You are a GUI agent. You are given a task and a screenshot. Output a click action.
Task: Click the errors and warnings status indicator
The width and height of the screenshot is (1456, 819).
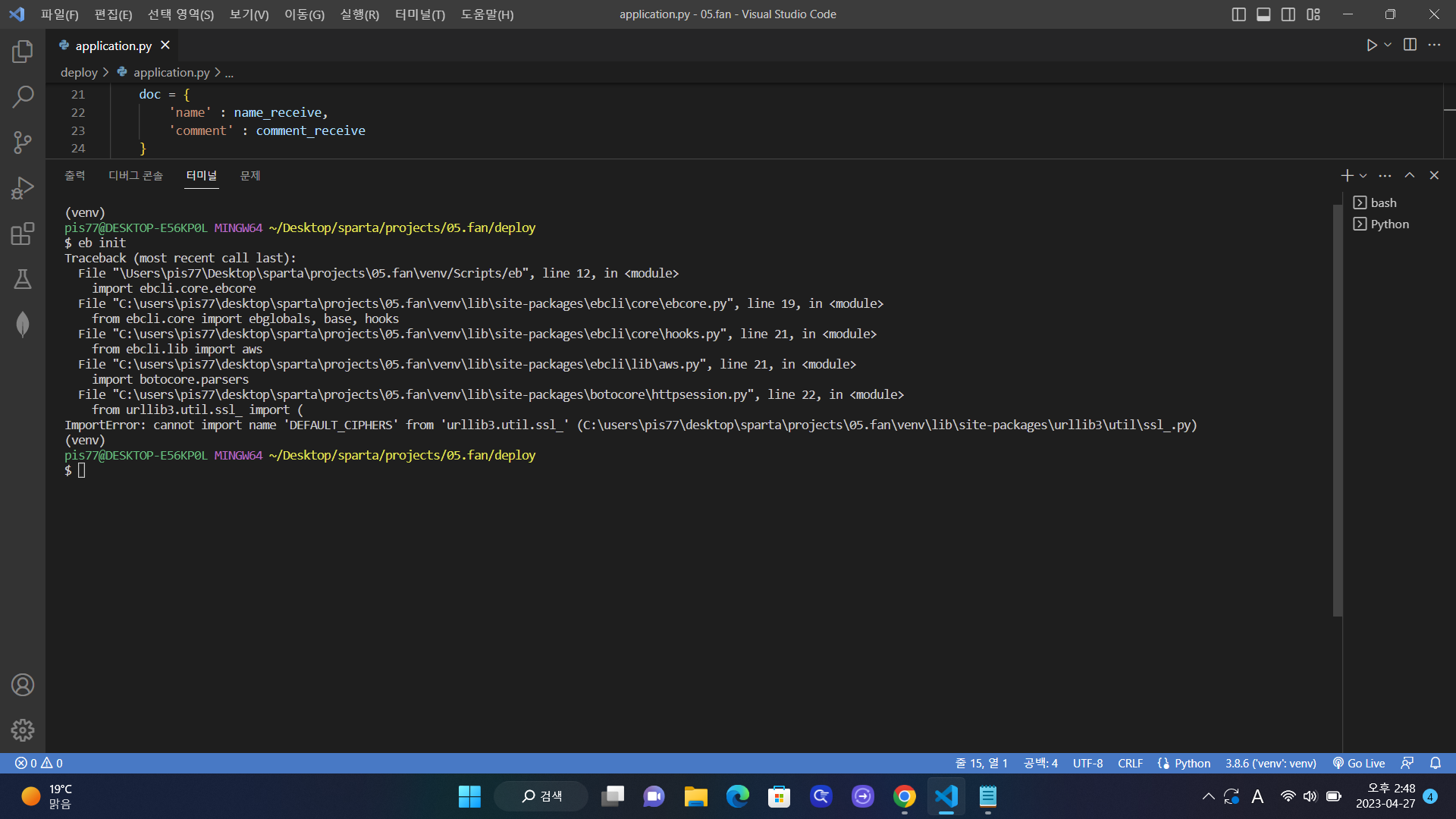[39, 764]
